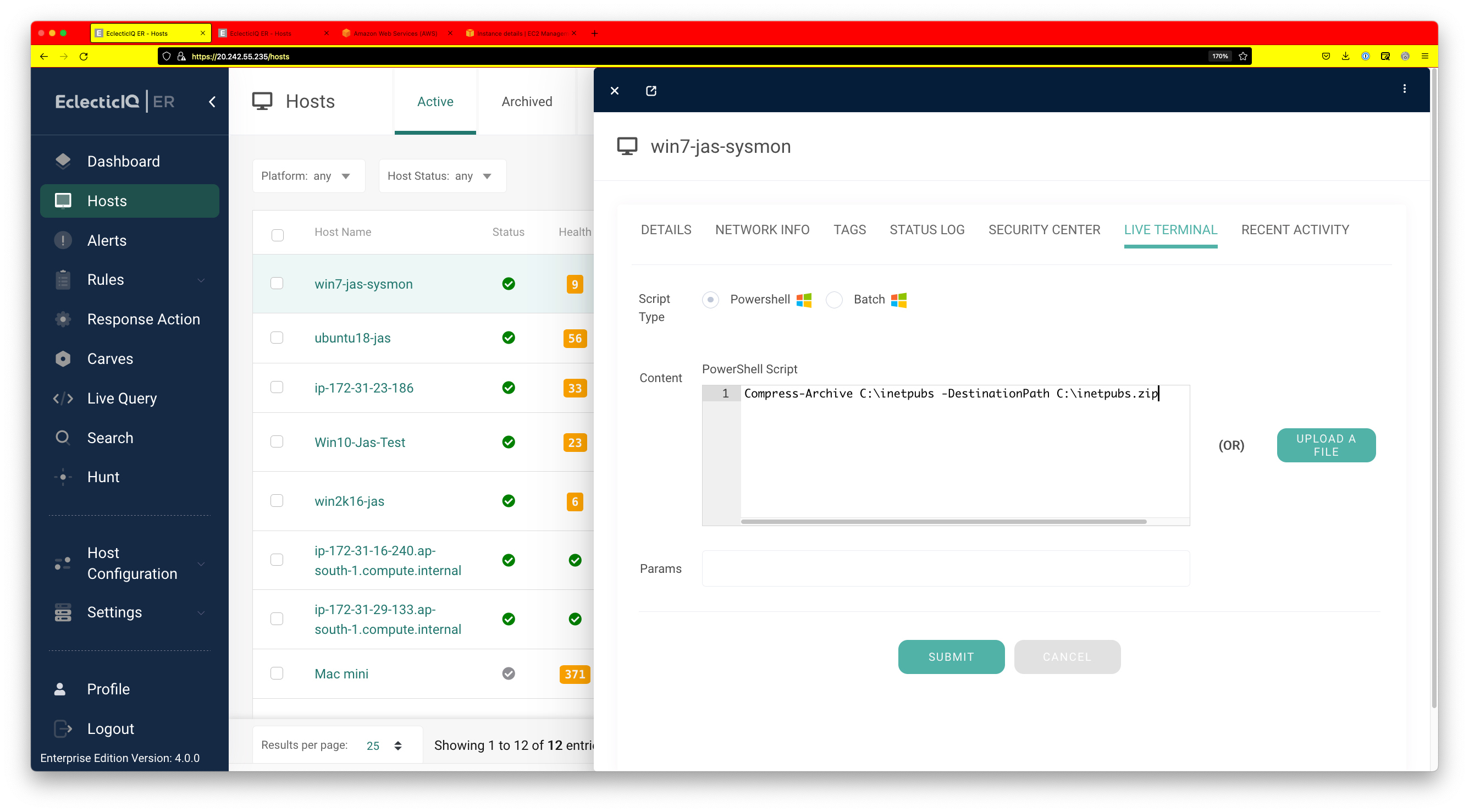Image resolution: width=1469 pixels, height=812 pixels.
Task: Open Carves in the sidebar
Action: (x=129, y=358)
